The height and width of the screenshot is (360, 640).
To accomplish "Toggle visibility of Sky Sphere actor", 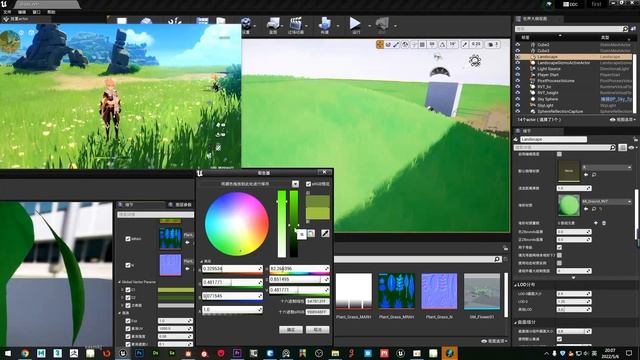I will coord(518,99).
